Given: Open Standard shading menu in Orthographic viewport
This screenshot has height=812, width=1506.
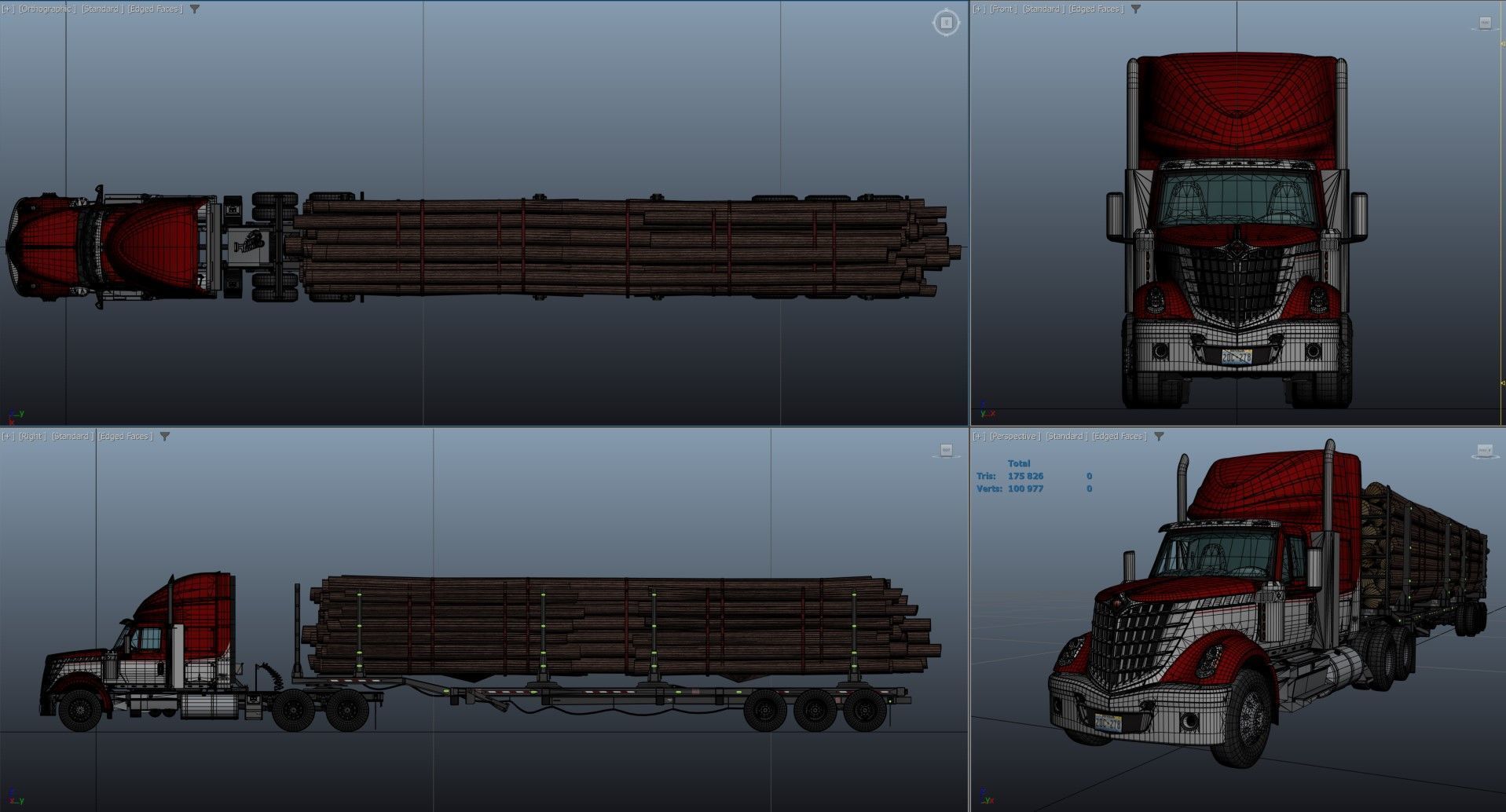Looking at the screenshot, I should pyautogui.click(x=103, y=9).
